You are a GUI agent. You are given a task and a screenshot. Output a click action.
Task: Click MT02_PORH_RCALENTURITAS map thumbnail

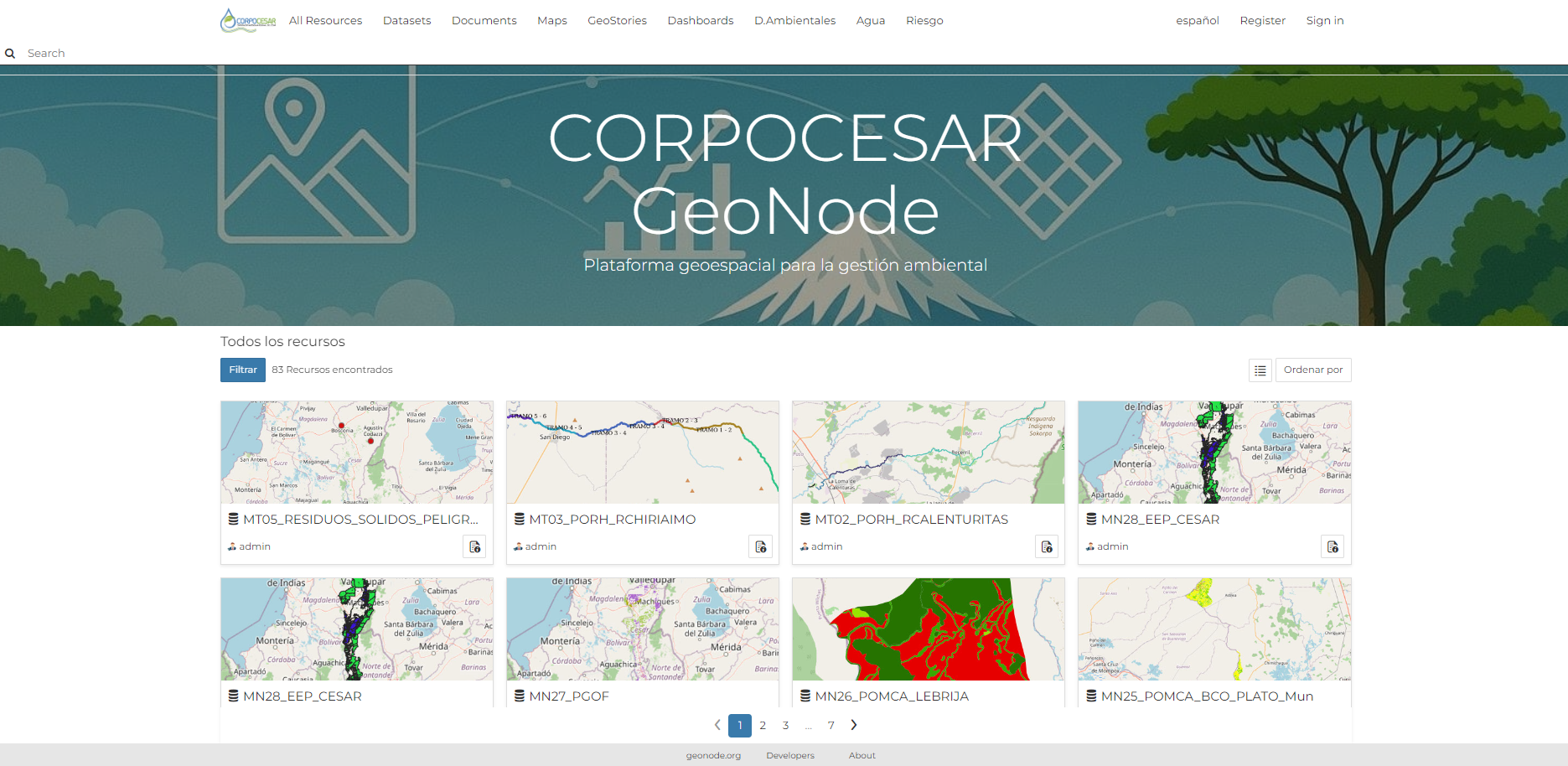pyautogui.click(x=929, y=453)
